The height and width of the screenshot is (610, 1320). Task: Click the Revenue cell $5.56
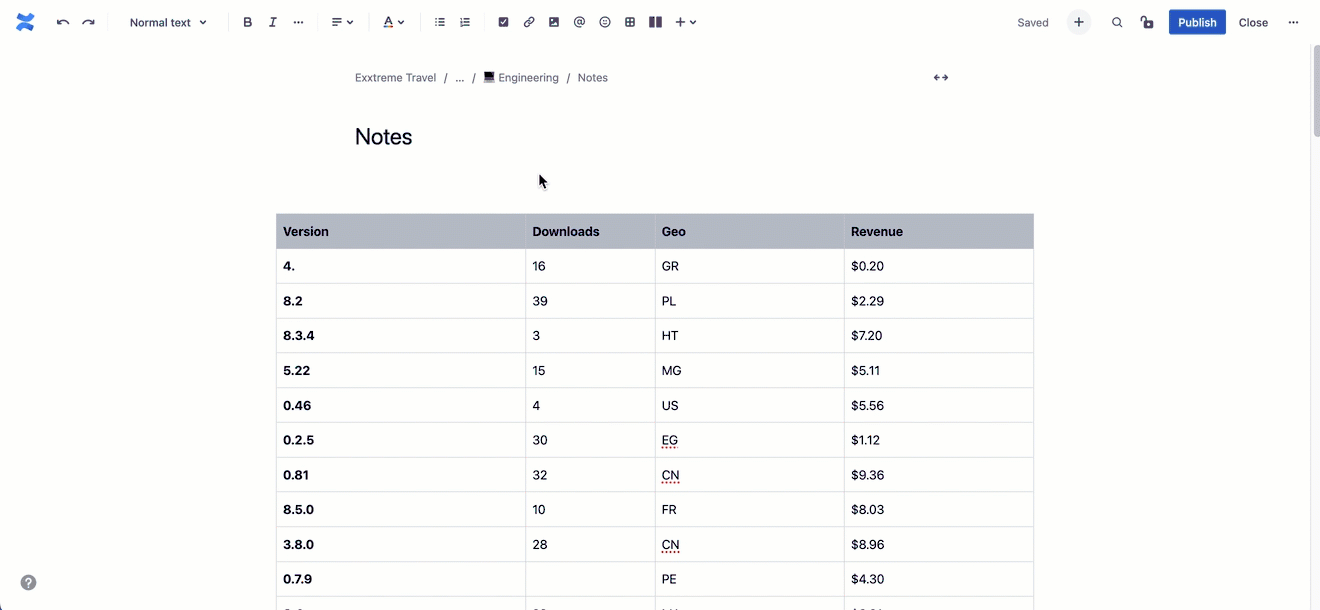[939, 405]
